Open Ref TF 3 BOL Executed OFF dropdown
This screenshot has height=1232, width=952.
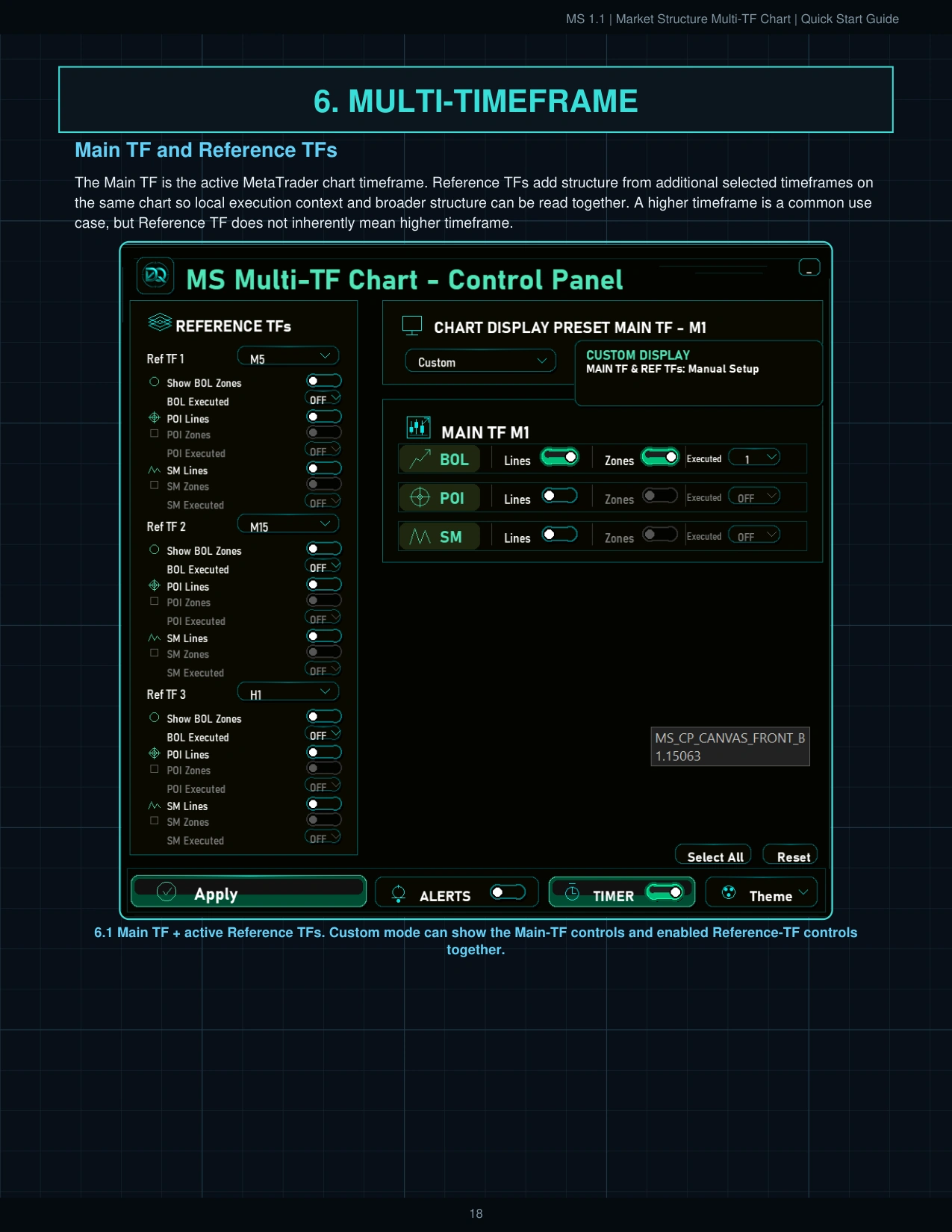[324, 735]
